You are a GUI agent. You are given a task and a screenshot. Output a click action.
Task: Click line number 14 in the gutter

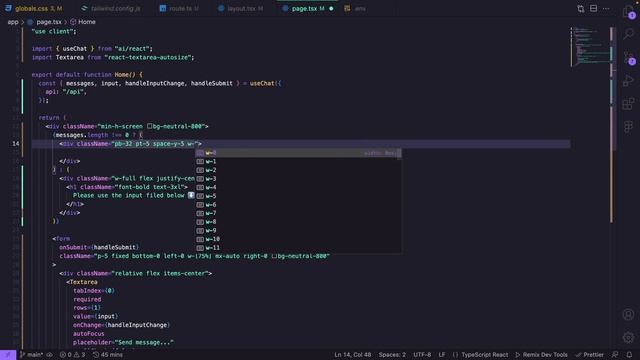click(16, 144)
